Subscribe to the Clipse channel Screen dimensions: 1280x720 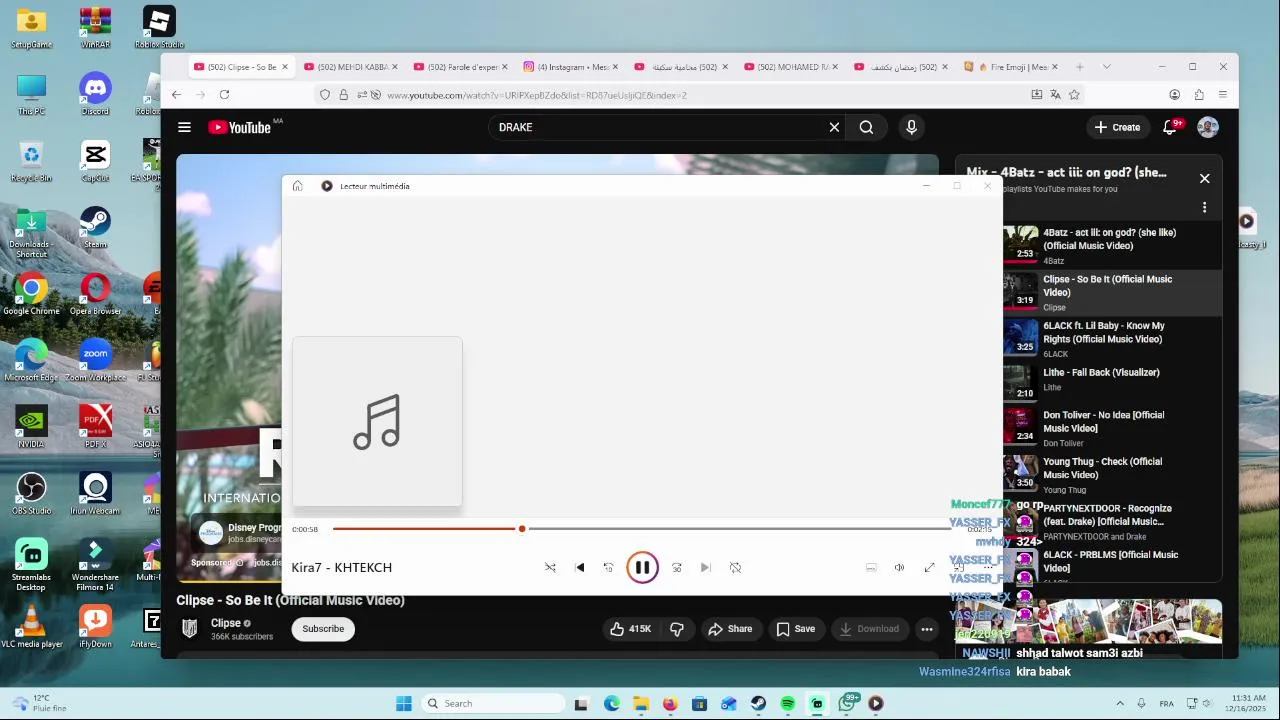(x=323, y=629)
